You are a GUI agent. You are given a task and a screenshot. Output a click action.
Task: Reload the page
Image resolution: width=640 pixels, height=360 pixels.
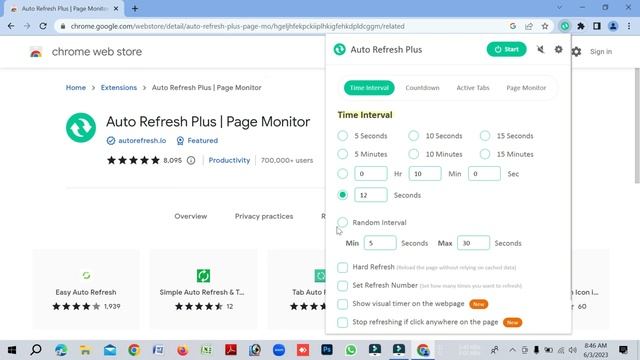coord(43,26)
